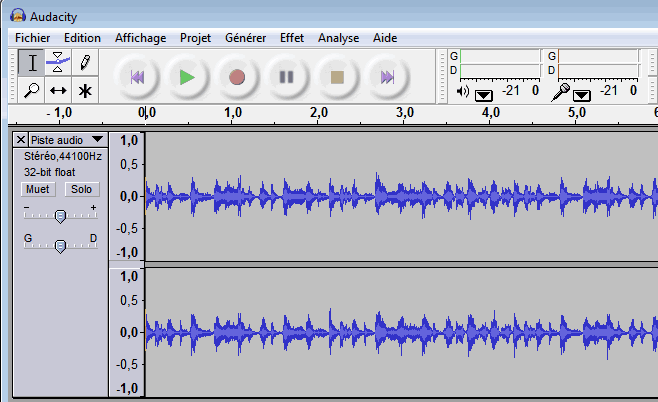Open the Effet menu
This screenshot has width=658, height=402.
point(292,38)
